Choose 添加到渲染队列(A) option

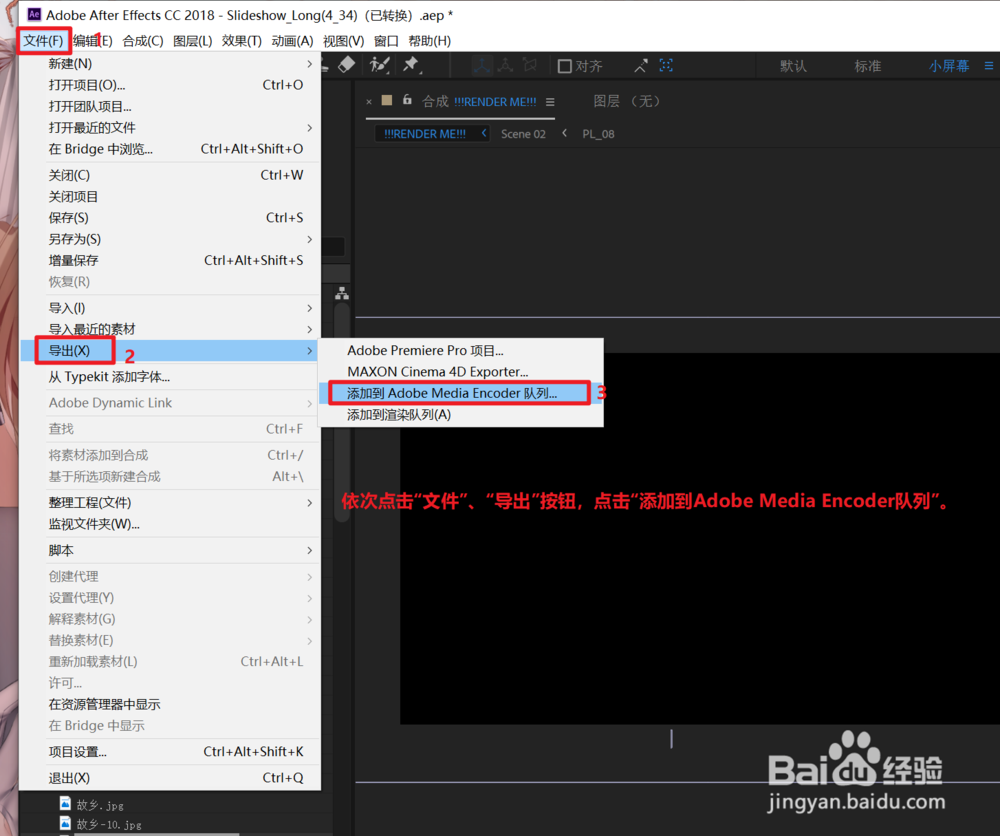460,414
